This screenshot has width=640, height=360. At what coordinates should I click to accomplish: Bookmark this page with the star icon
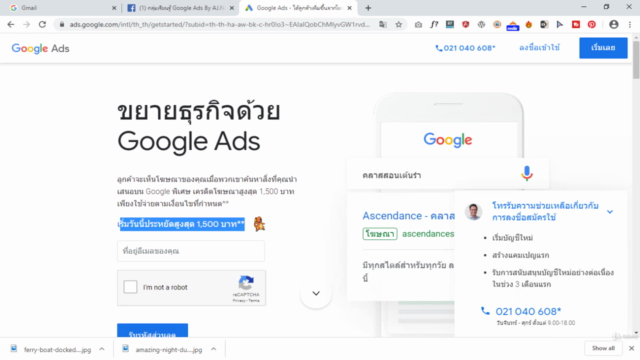(x=399, y=24)
